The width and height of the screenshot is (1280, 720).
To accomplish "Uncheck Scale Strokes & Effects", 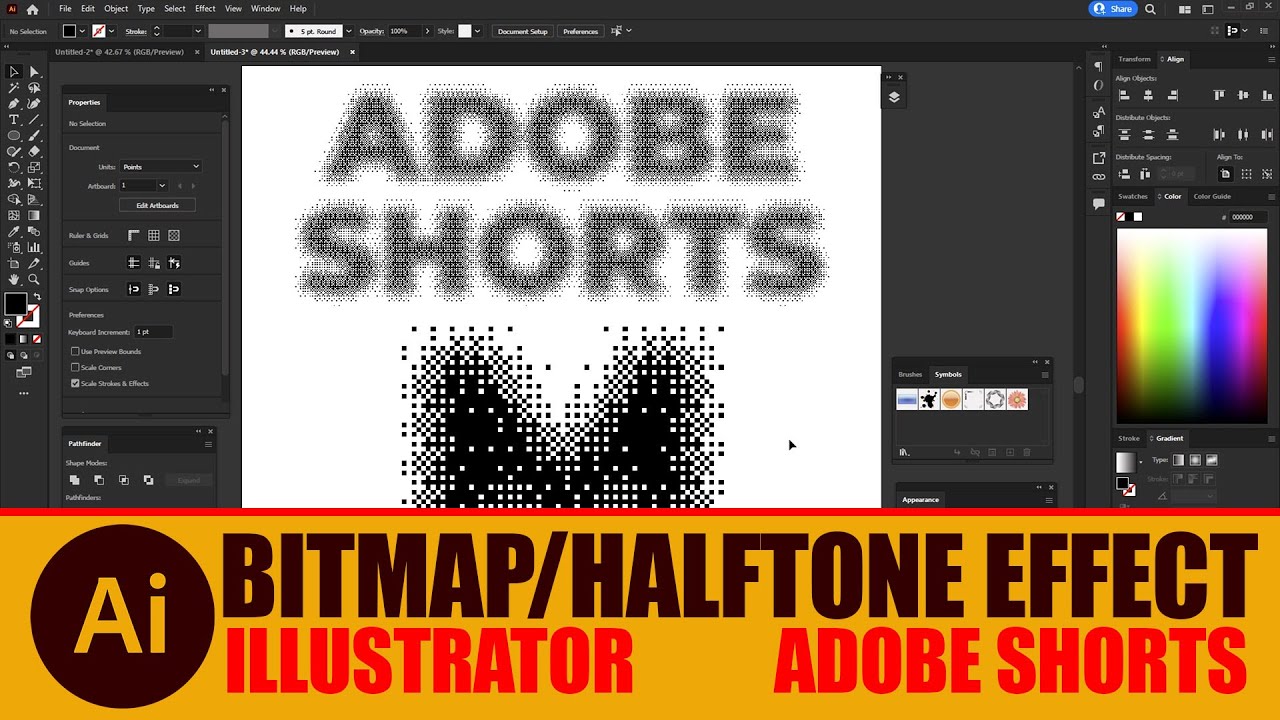I will pyautogui.click(x=75, y=383).
